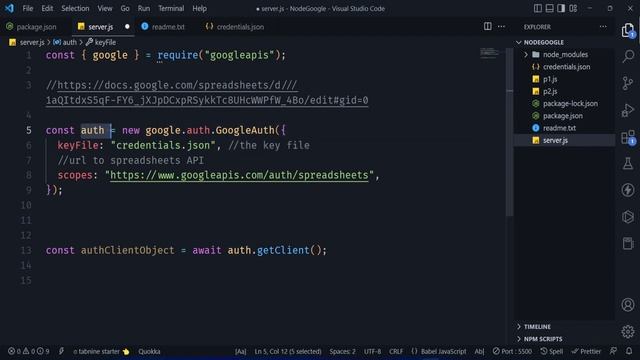
Task: Open the lightning bolt activity icon
Action: coord(628,190)
